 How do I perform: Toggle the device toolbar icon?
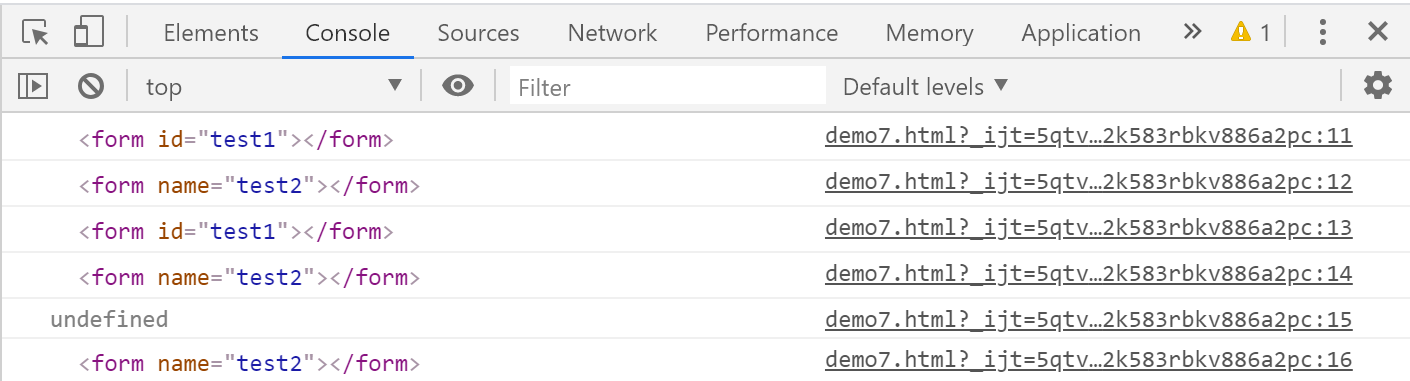pyautogui.click(x=89, y=33)
